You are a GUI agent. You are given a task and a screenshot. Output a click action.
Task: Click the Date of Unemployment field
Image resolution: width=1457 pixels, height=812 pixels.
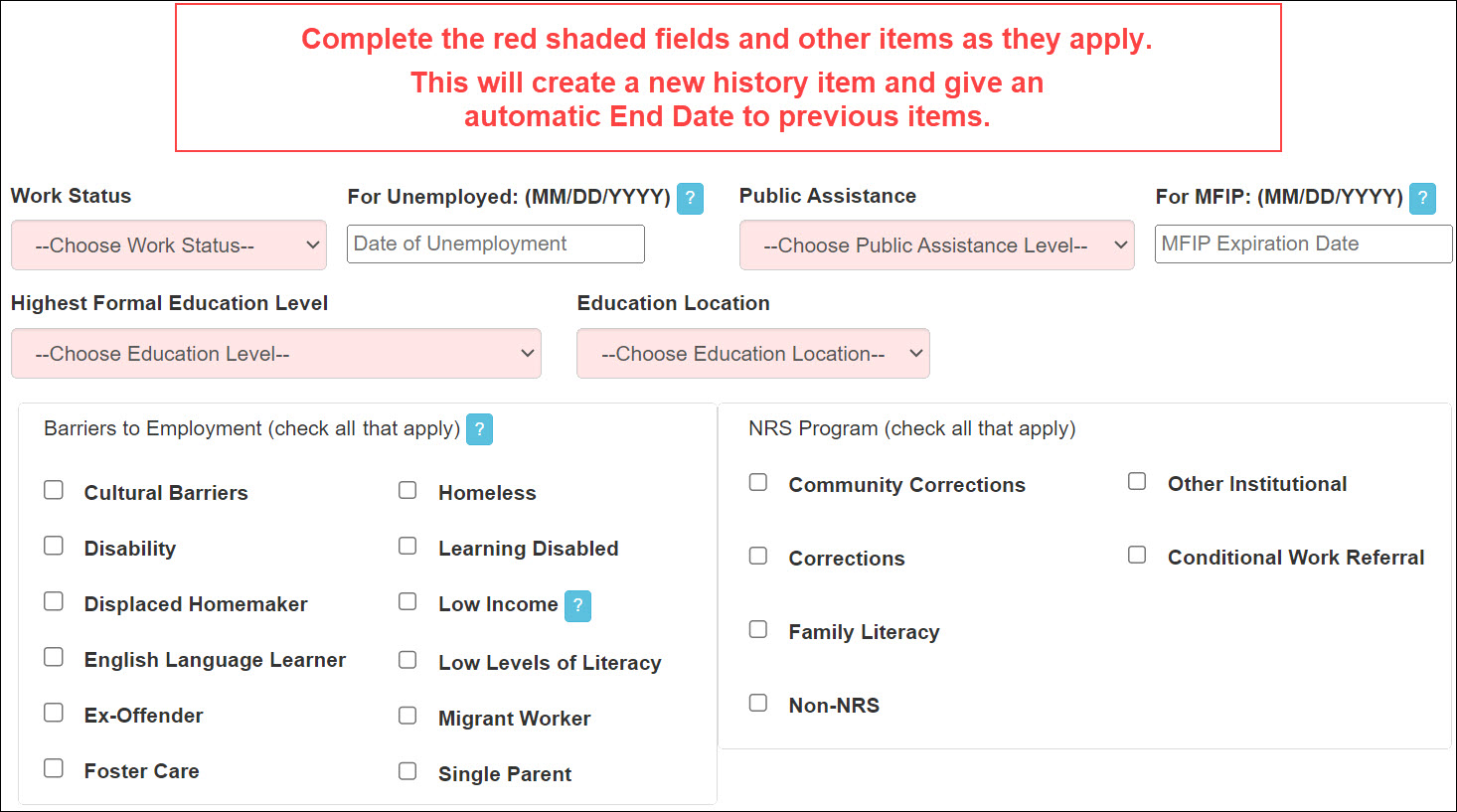495,244
